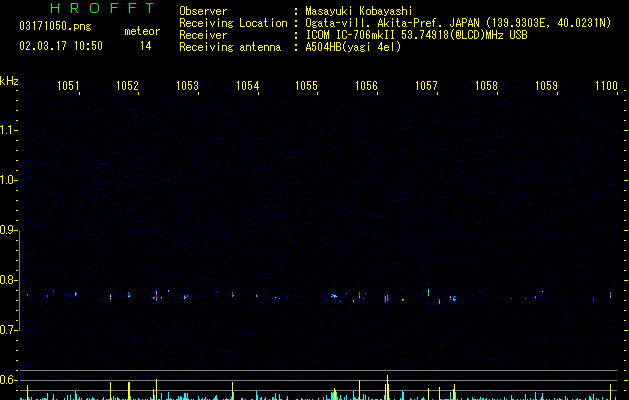Click time axis marker 1053
Image resolution: width=629 pixels, height=400 pixels.
[x=187, y=86]
